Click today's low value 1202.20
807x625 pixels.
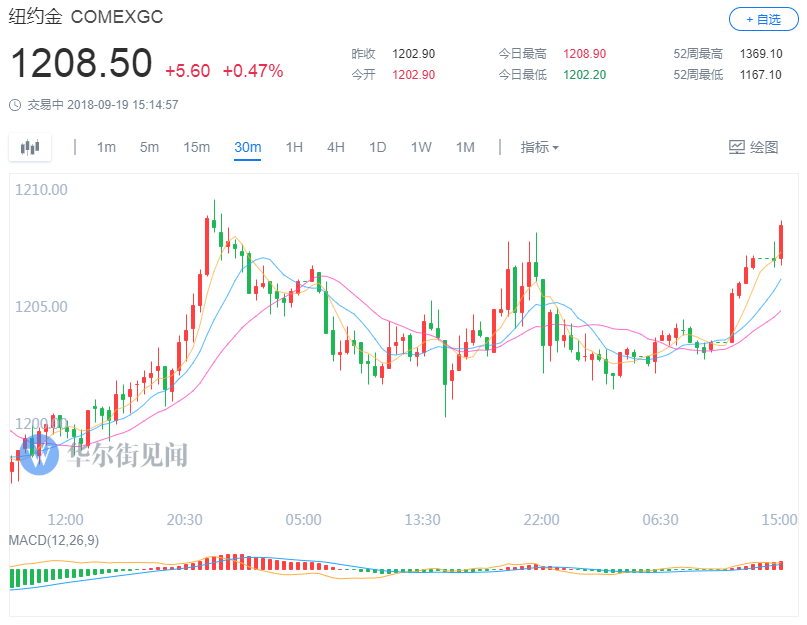(x=584, y=75)
